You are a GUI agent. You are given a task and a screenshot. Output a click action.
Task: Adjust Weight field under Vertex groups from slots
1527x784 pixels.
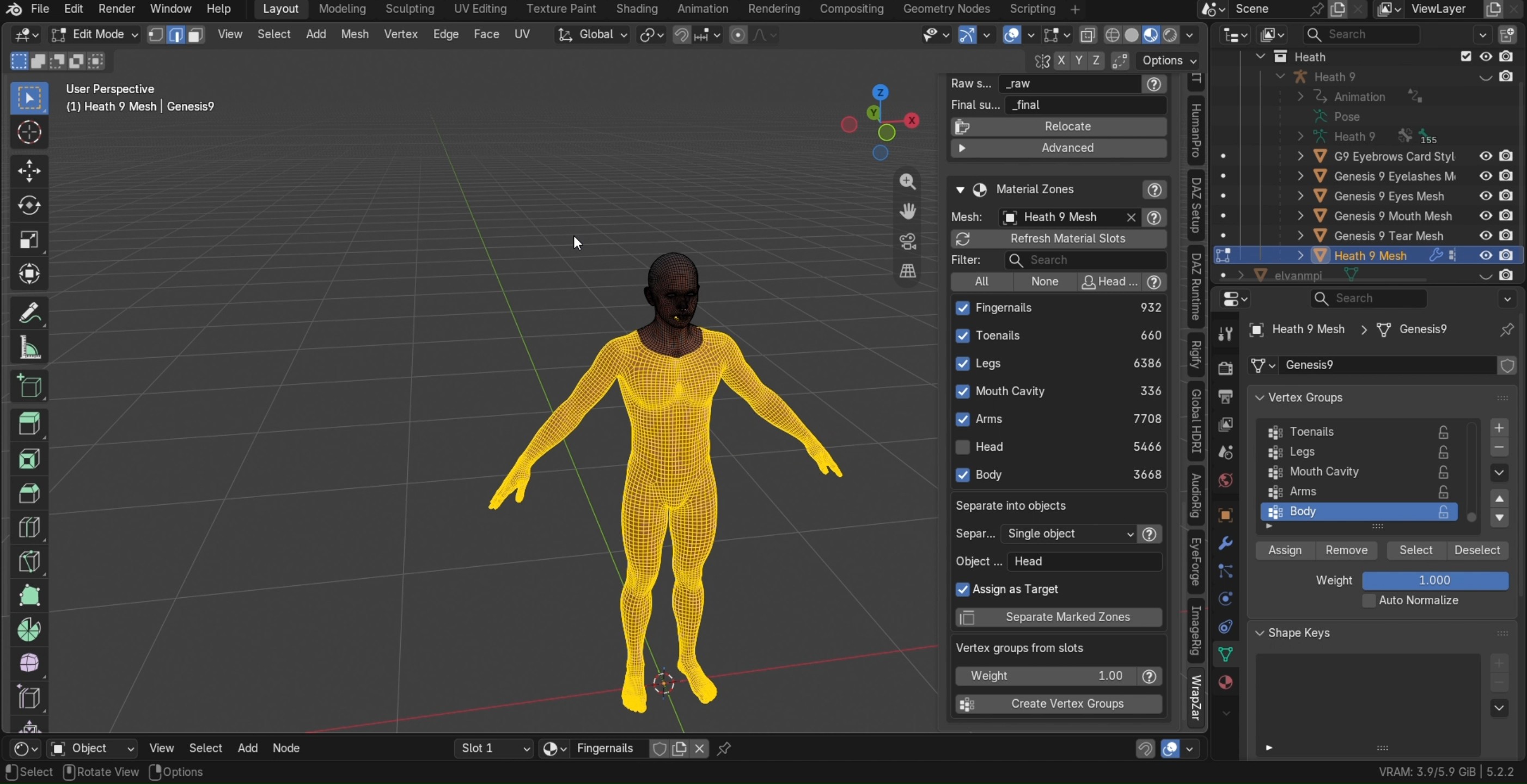coord(1046,676)
